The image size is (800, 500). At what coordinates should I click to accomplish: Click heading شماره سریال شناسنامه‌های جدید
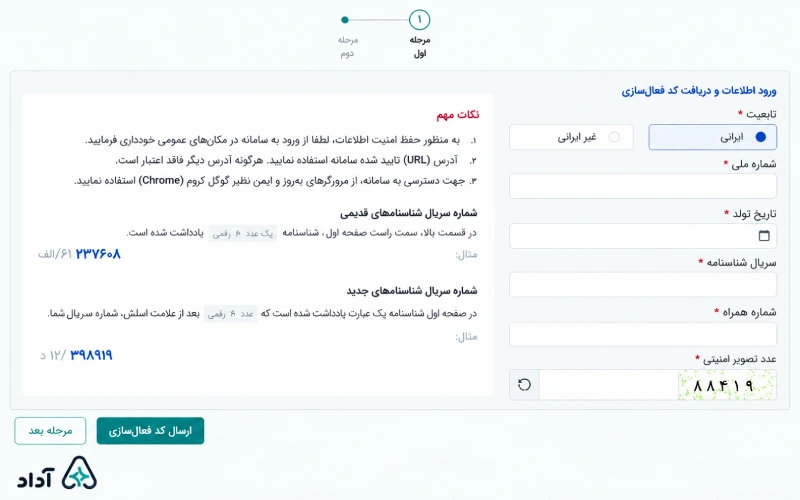(x=412, y=291)
